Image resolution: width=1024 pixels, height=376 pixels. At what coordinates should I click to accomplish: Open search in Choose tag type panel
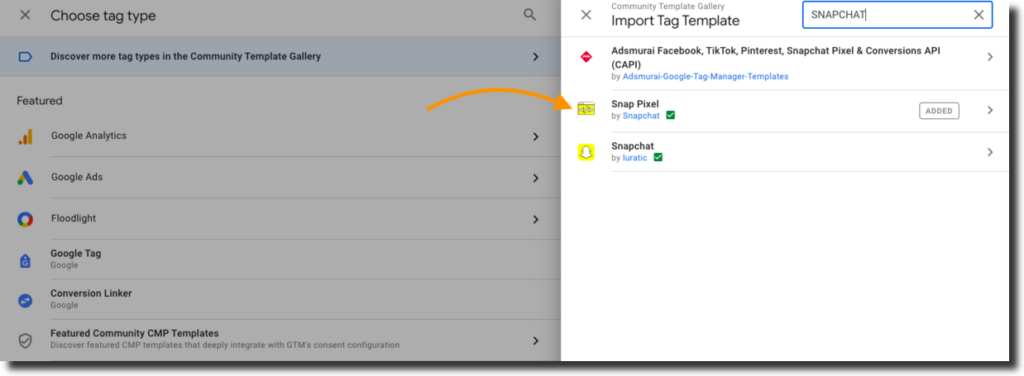pyautogui.click(x=530, y=15)
